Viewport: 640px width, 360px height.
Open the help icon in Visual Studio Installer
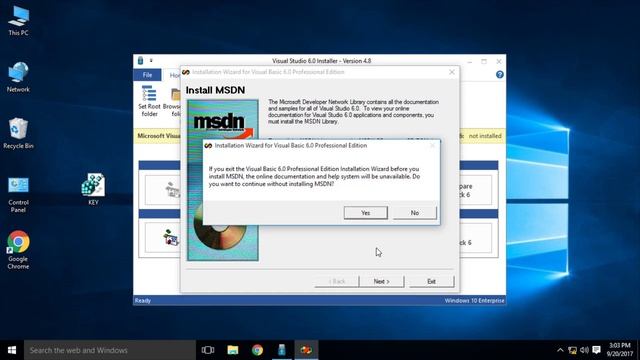(x=500, y=75)
